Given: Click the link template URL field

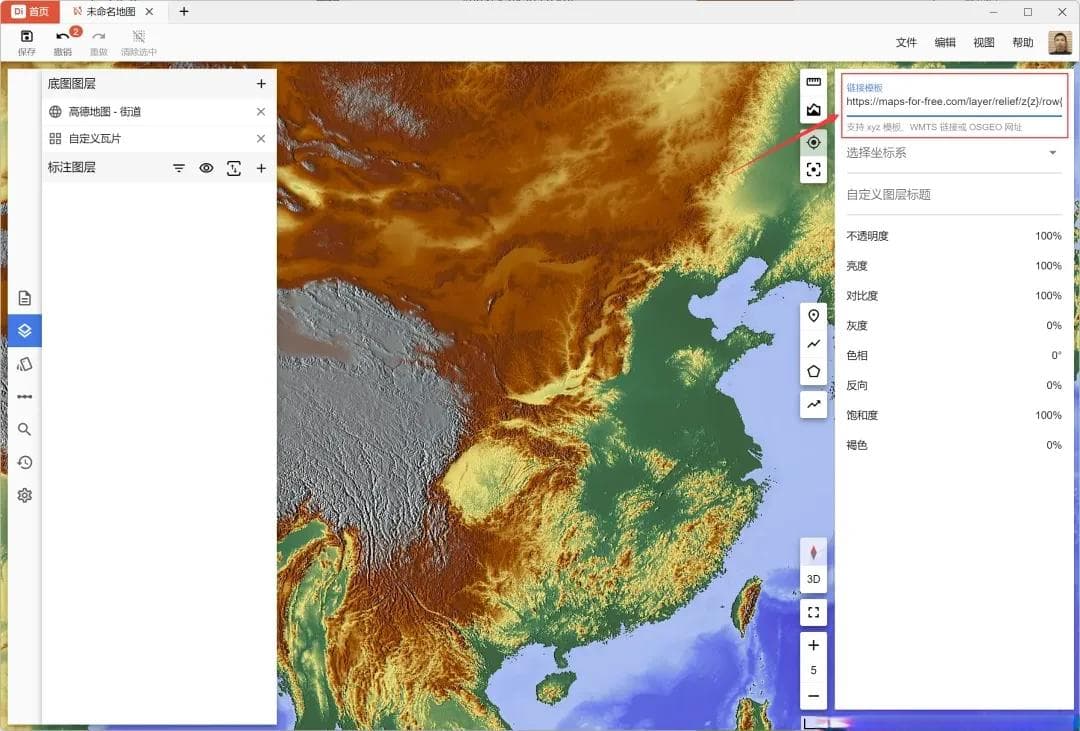Looking at the screenshot, I should click(954, 101).
